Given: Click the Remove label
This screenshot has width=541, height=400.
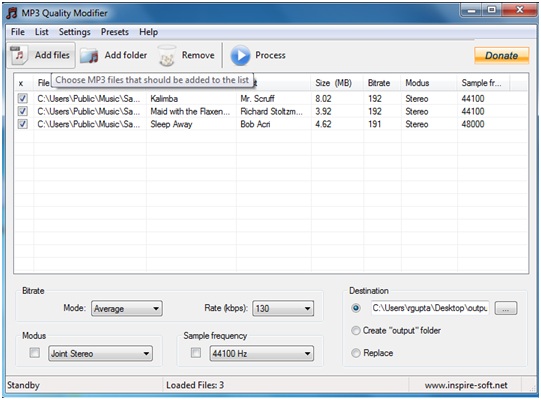Looking at the screenshot, I should pyautogui.click(x=198, y=55).
